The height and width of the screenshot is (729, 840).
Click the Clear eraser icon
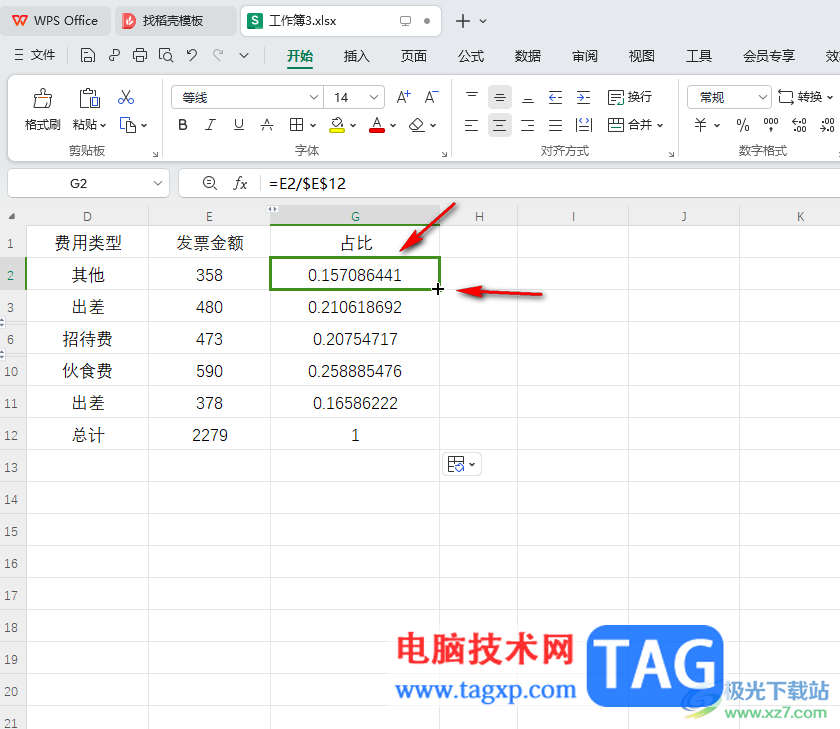click(417, 125)
